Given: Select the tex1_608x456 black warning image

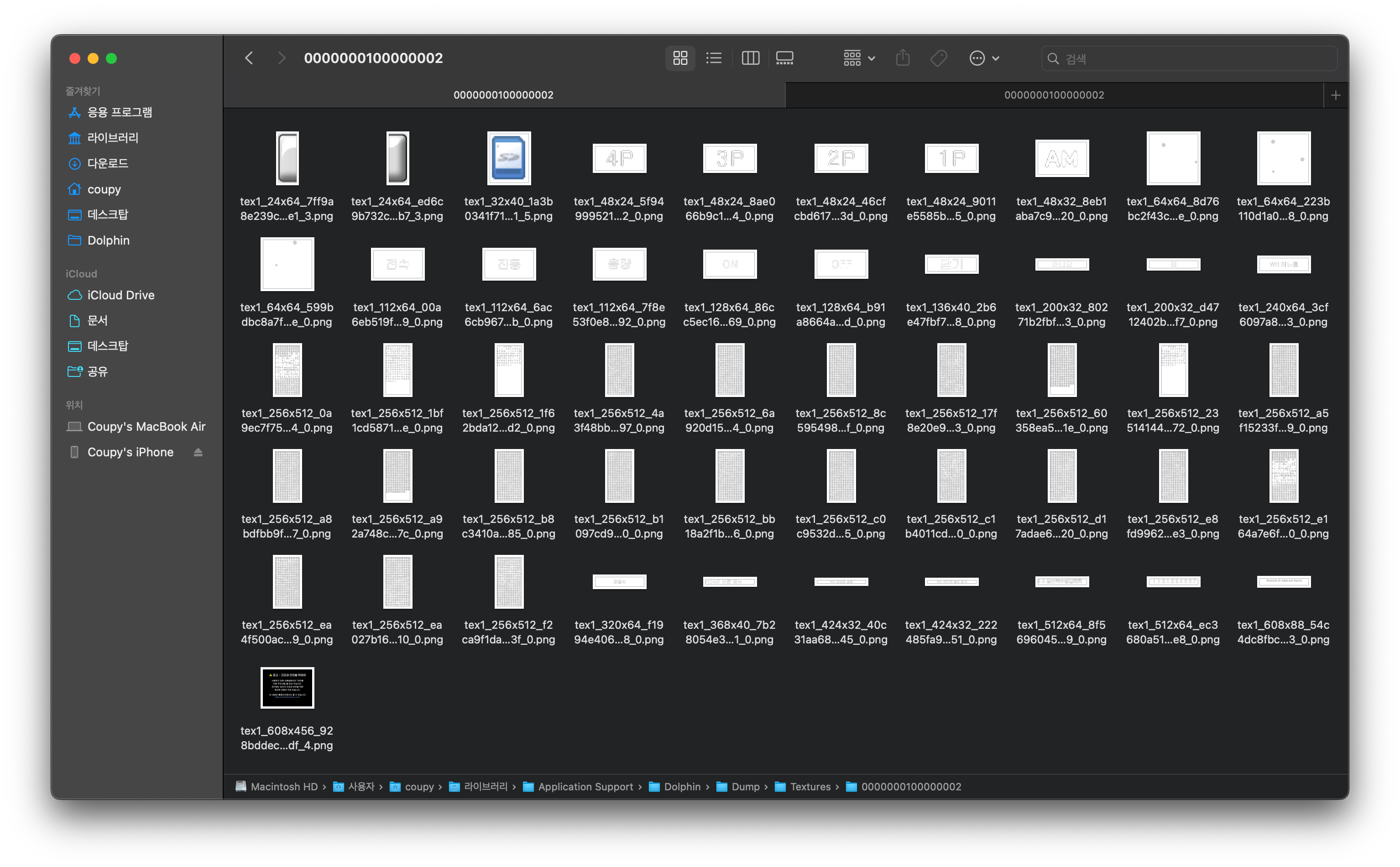Looking at the screenshot, I should 287,688.
